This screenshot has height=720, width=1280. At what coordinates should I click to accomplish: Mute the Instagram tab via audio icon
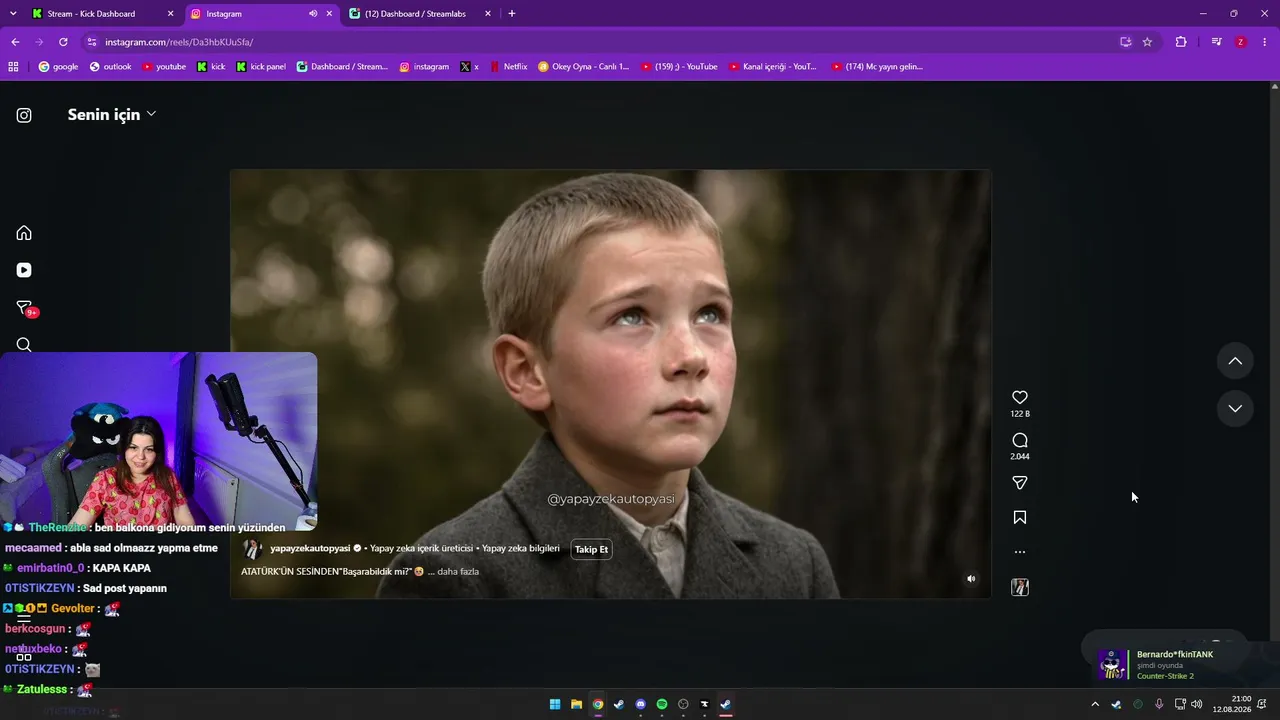point(313,14)
